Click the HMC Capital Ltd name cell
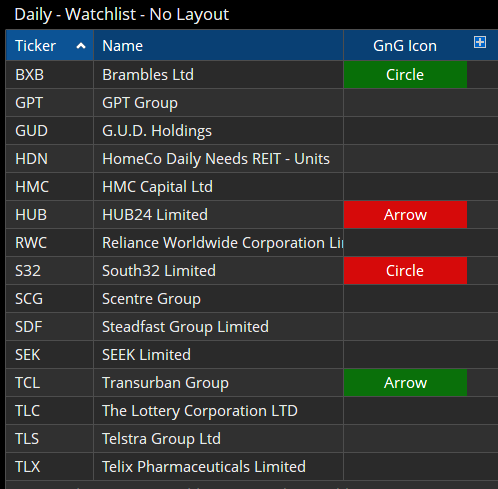Viewport: 498px width, 489px height. (218, 187)
